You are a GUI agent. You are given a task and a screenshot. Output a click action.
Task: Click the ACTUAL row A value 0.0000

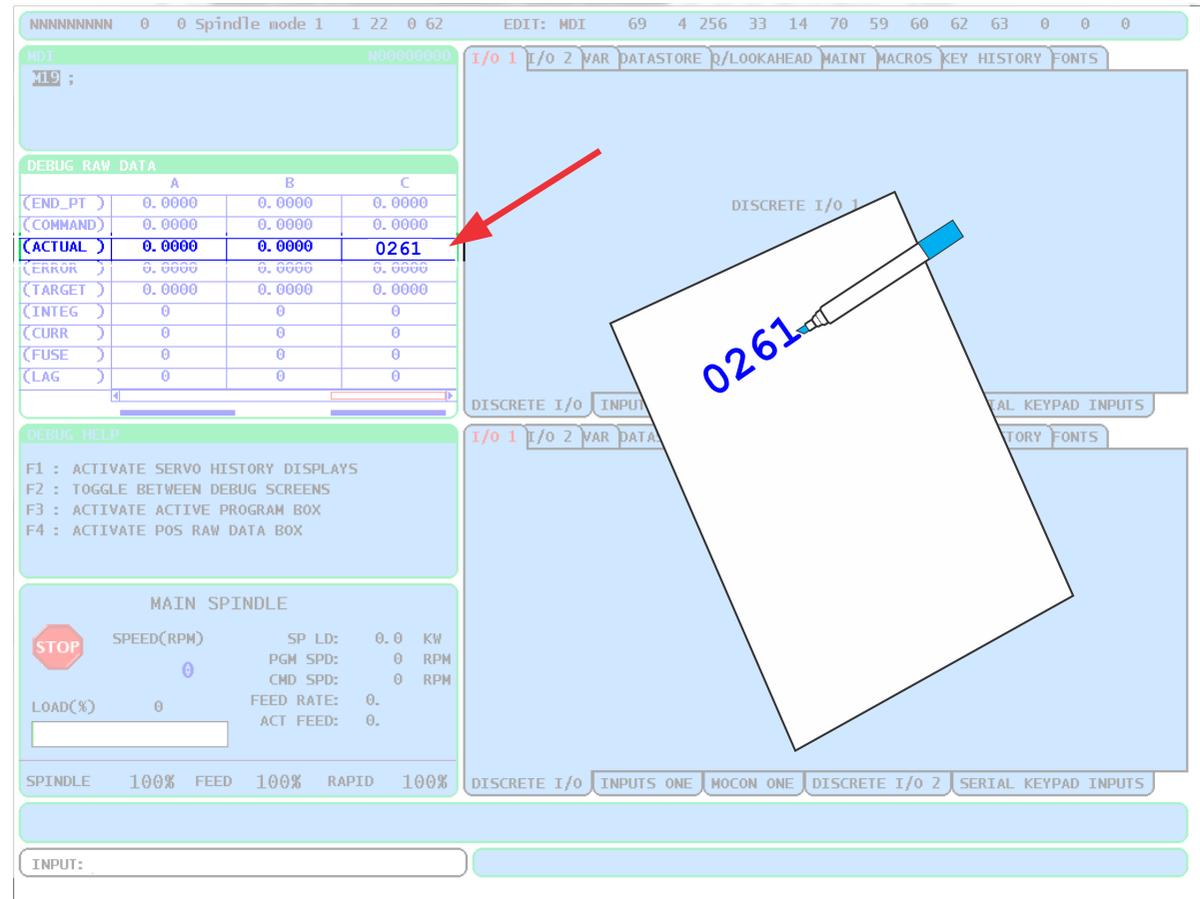tap(170, 246)
